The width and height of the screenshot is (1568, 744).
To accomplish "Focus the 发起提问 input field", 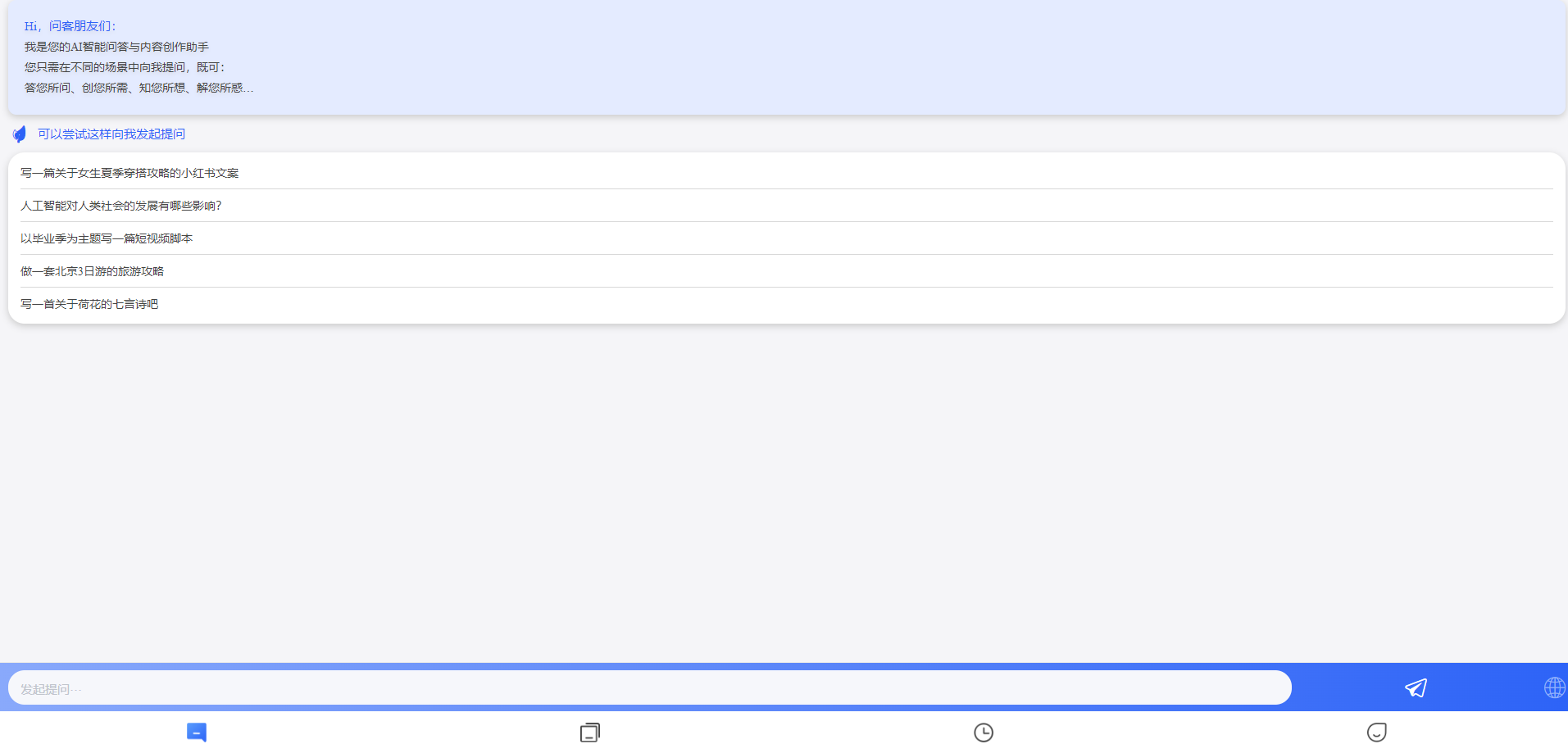I will click(x=649, y=688).
